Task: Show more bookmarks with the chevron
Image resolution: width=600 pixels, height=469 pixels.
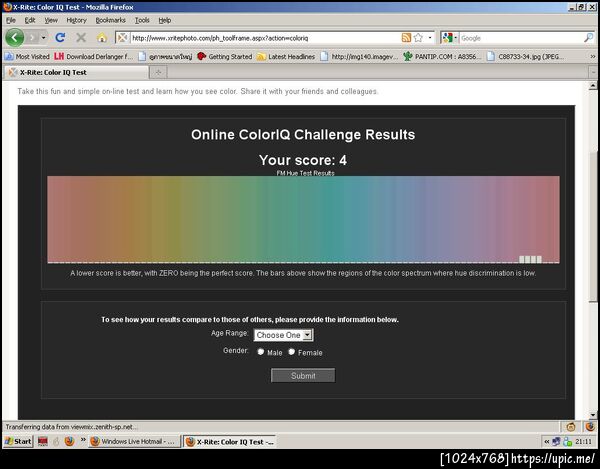Action: 593,57
